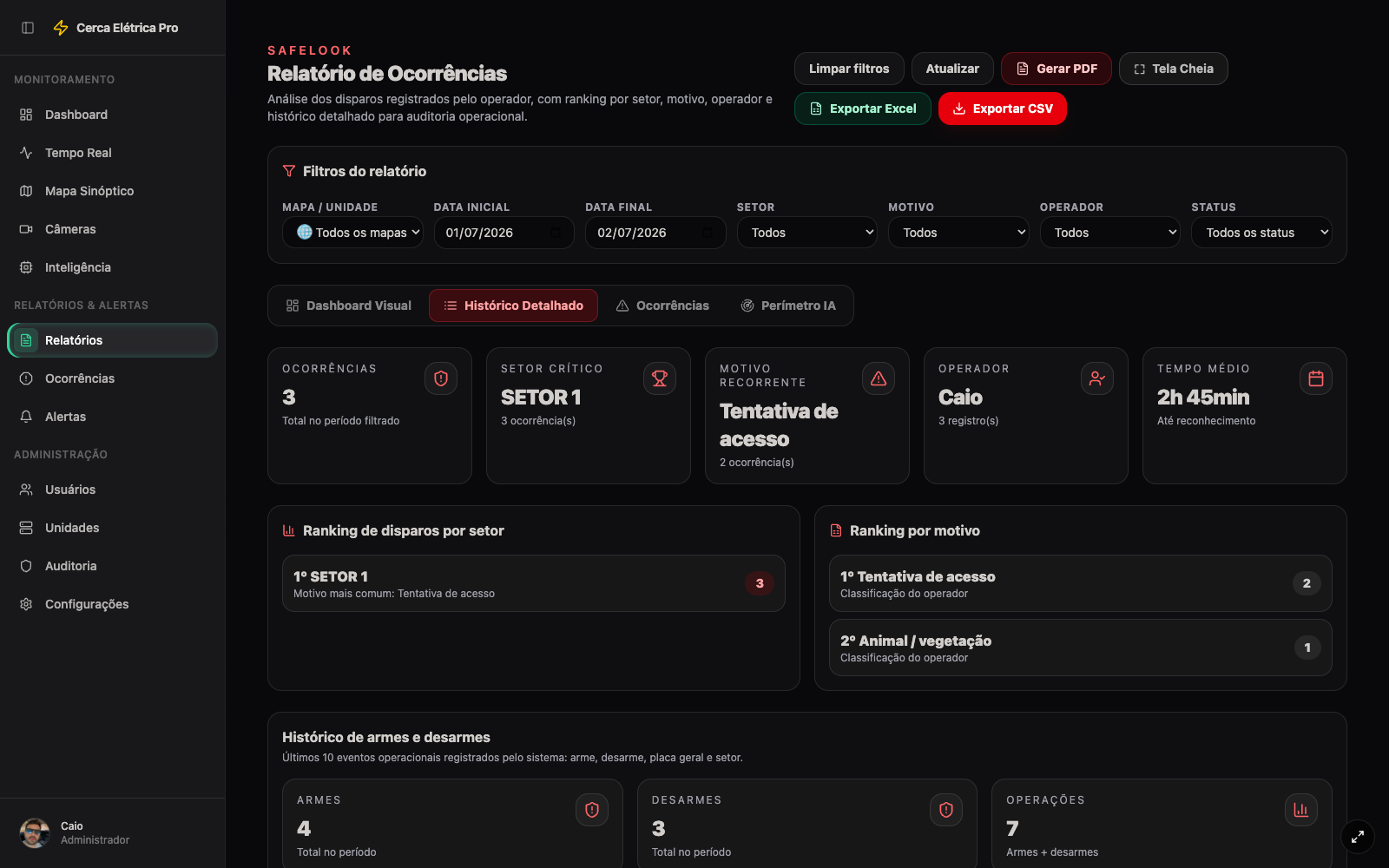Image resolution: width=1389 pixels, height=868 pixels.
Task: Open the Data Inicial calendar picker icon
Action: point(556,233)
